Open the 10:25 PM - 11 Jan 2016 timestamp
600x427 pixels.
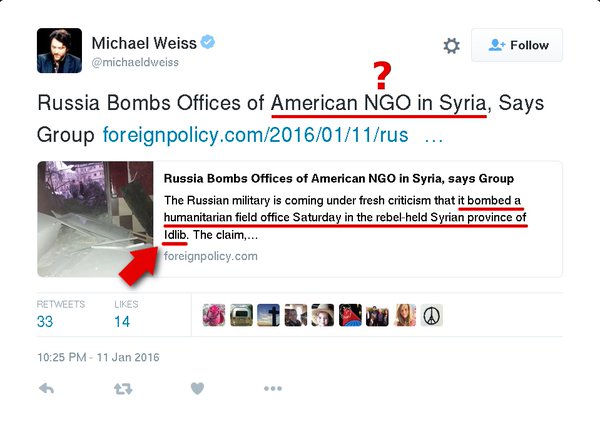pyautogui.click(x=98, y=357)
